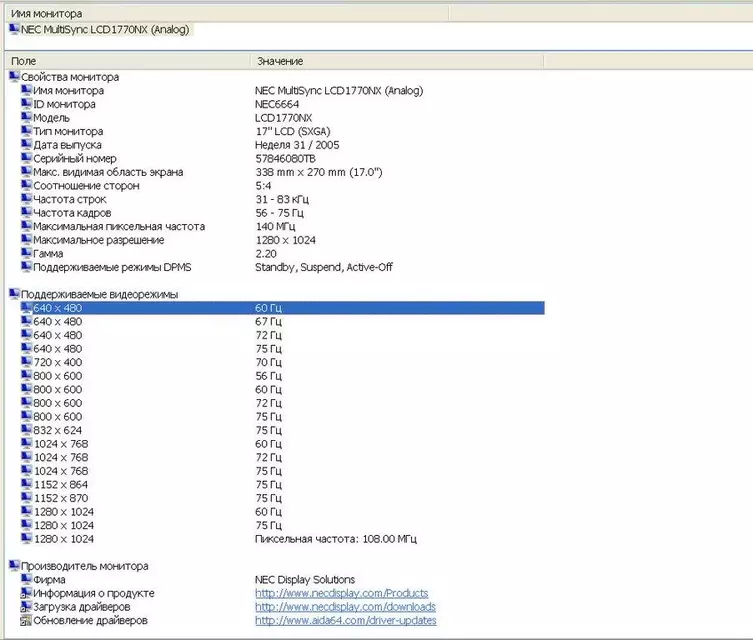Select the 1024 x 768 60 Гц row
Screen dimensions: 753x640
tap(282, 444)
